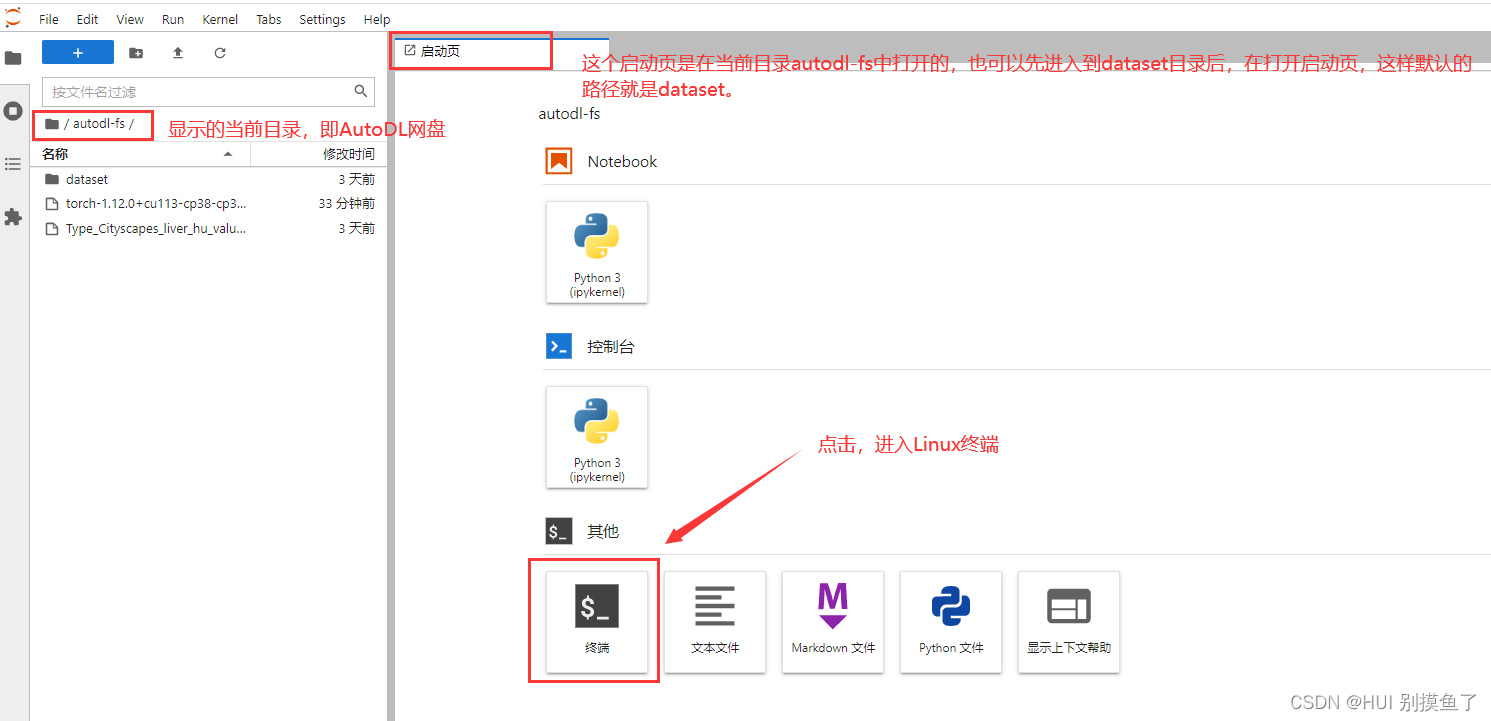Screen dimensions: 1491x721
Task: Open the Kernel menu
Action: (220, 19)
